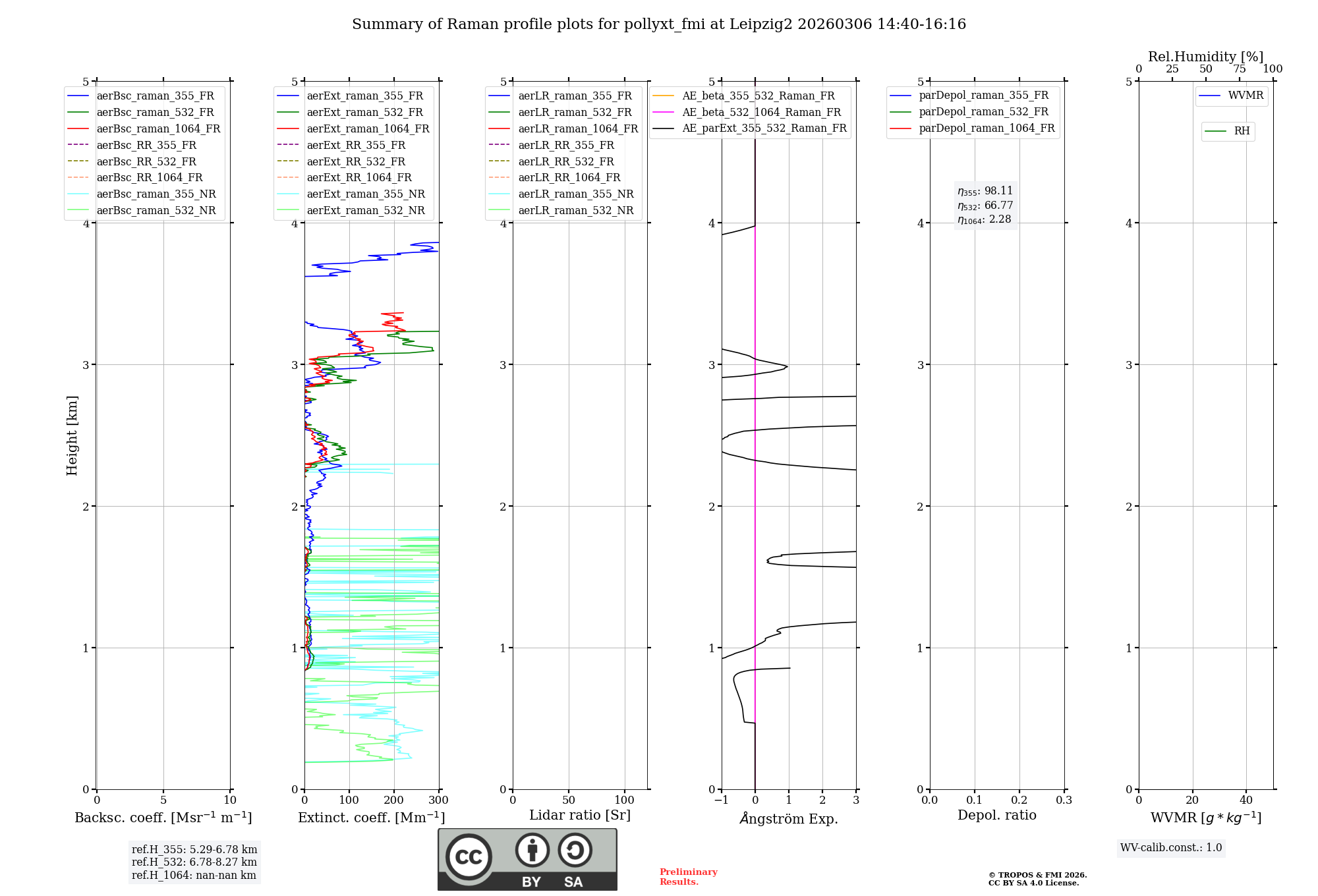The width and height of the screenshot is (1318, 896).
Task: Click the attribution person BY icon
Action: click(532, 850)
